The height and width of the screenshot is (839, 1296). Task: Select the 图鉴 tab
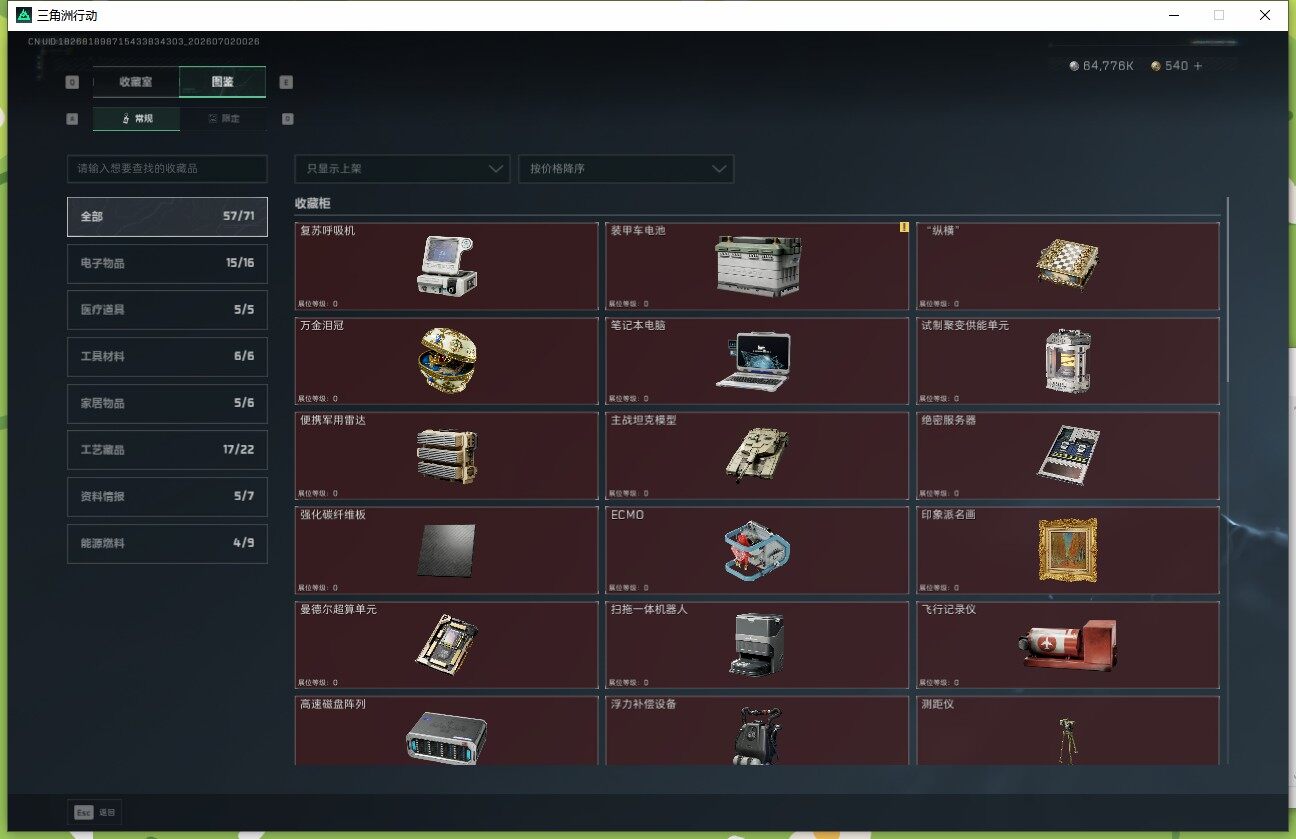click(223, 82)
